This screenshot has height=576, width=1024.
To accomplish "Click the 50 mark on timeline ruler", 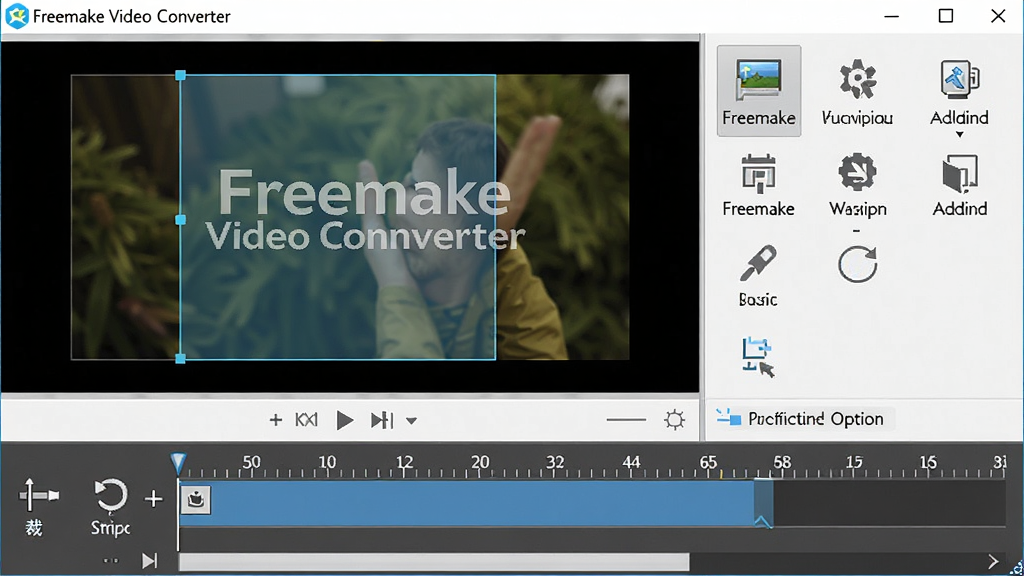I will pos(251,462).
